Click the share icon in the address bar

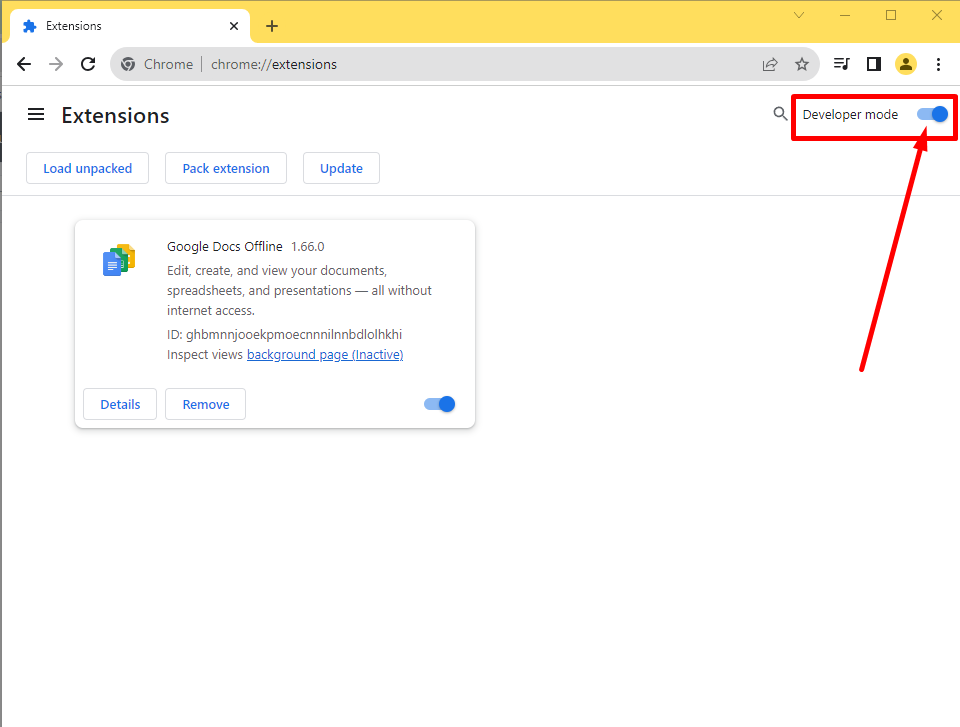[770, 64]
